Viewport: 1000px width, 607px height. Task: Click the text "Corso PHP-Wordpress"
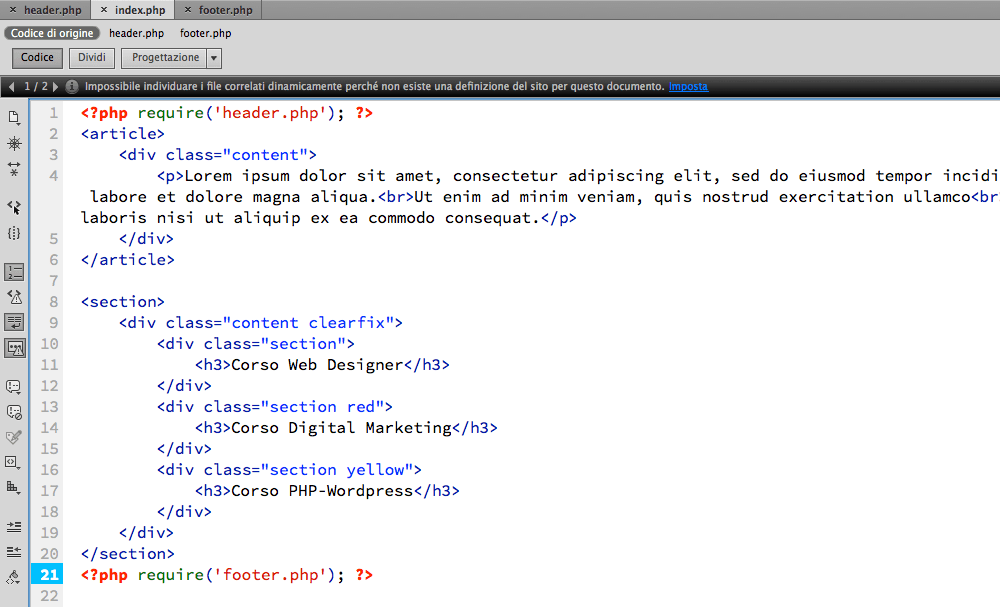click(322, 491)
